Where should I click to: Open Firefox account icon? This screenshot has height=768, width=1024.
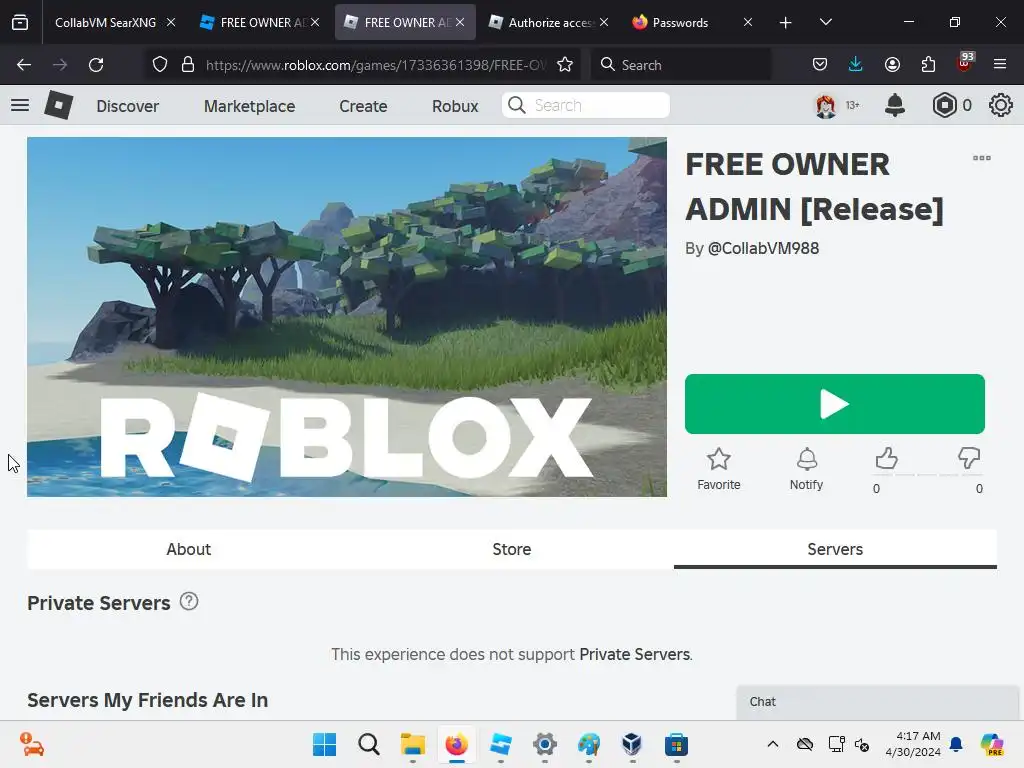[x=892, y=65]
